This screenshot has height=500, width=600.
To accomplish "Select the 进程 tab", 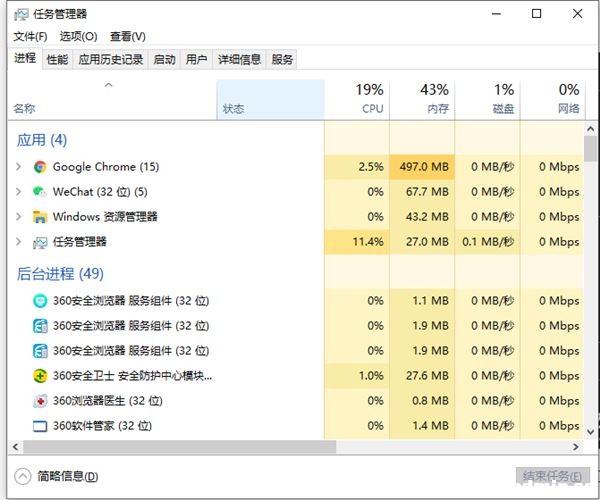I will pos(25,58).
